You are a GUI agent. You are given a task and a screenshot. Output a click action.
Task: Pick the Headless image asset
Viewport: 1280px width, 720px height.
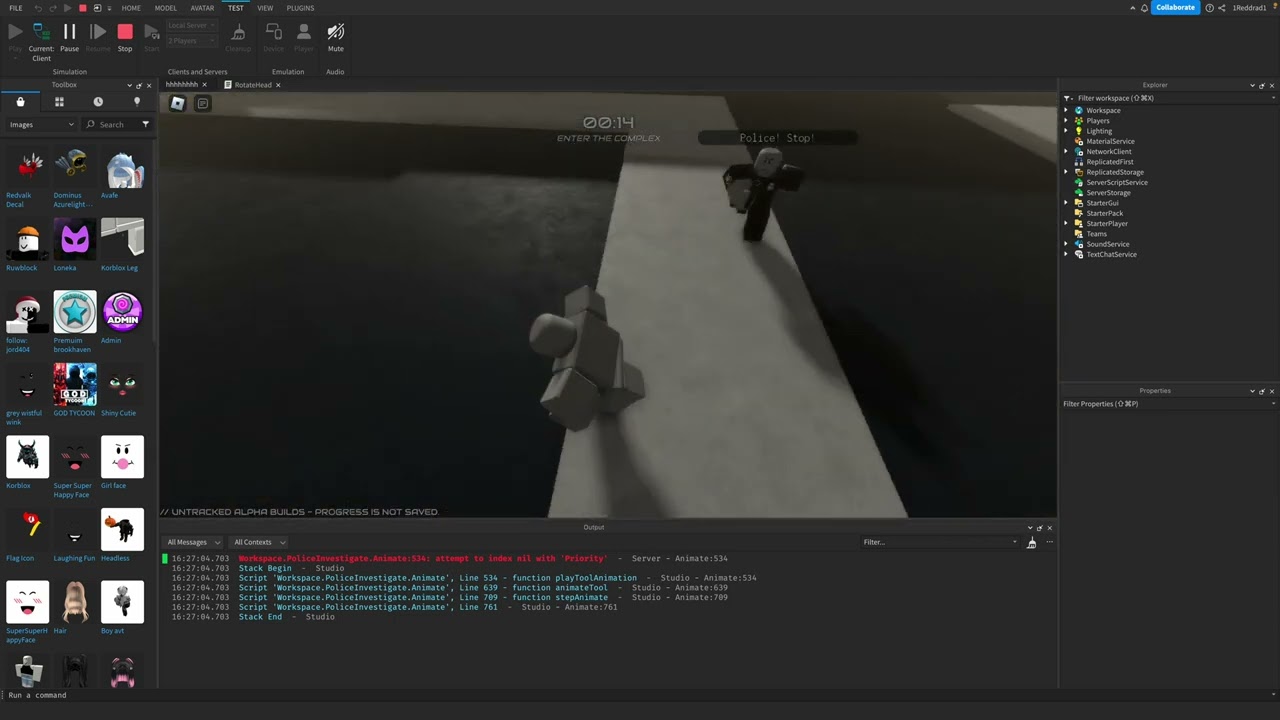coord(122,530)
